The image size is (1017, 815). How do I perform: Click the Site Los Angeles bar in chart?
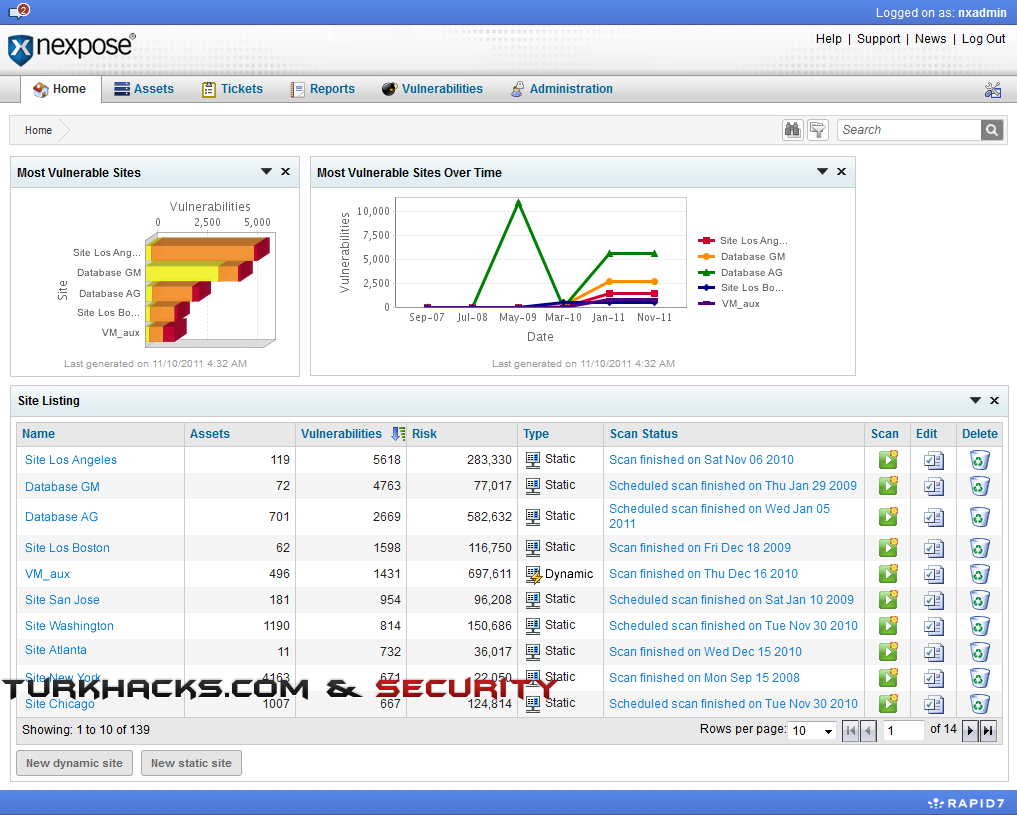(x=206, y=252)
